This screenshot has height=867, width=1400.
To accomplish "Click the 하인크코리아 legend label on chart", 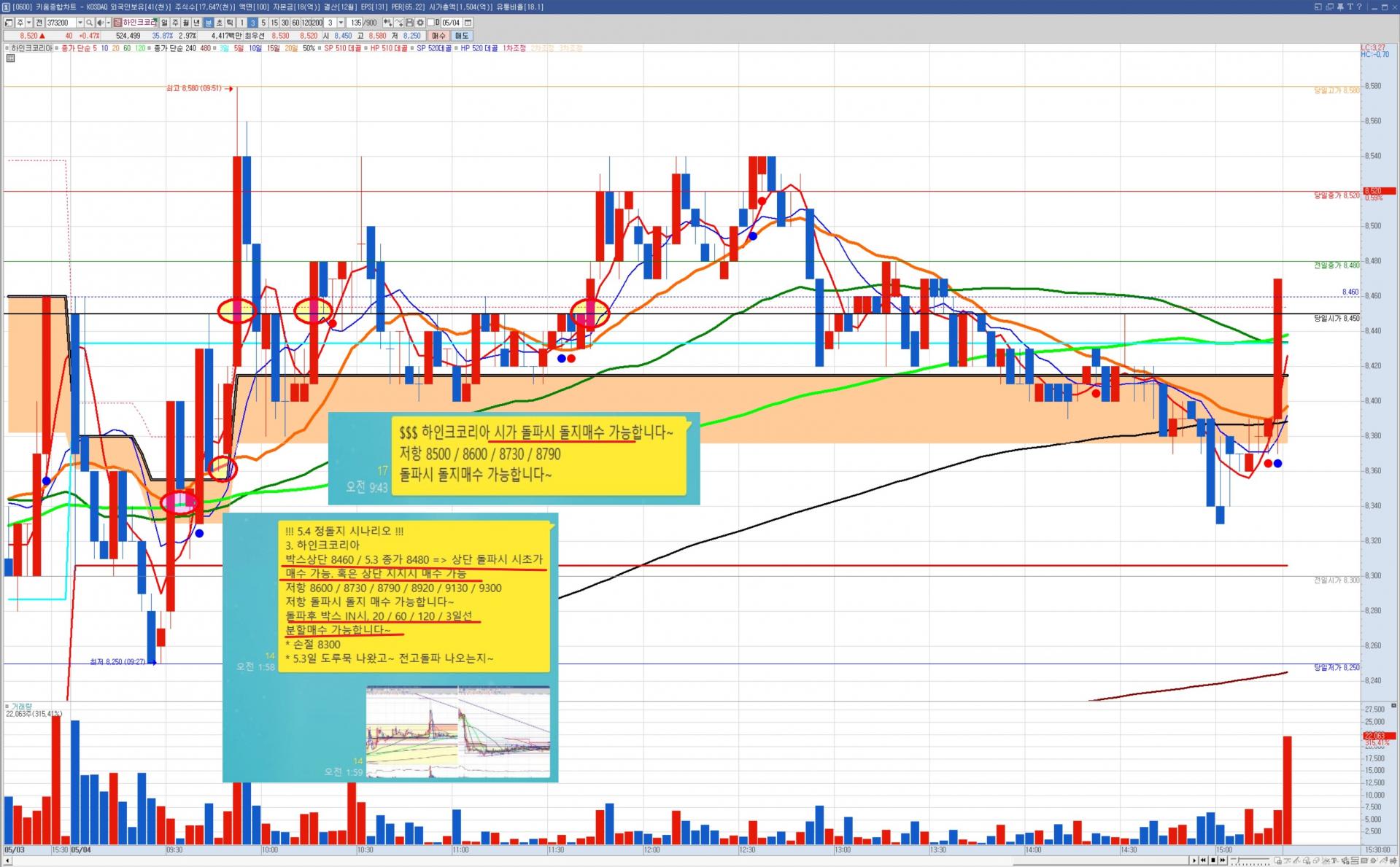I will 31,48.
